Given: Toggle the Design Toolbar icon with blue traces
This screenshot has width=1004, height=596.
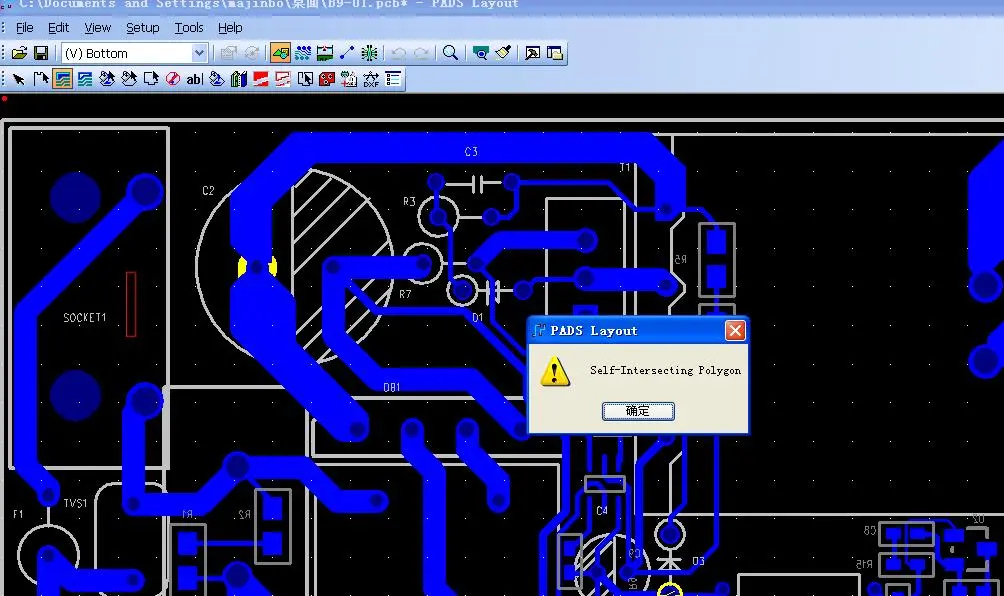Looking at the screenshot, I should click(x=303, y=53).
